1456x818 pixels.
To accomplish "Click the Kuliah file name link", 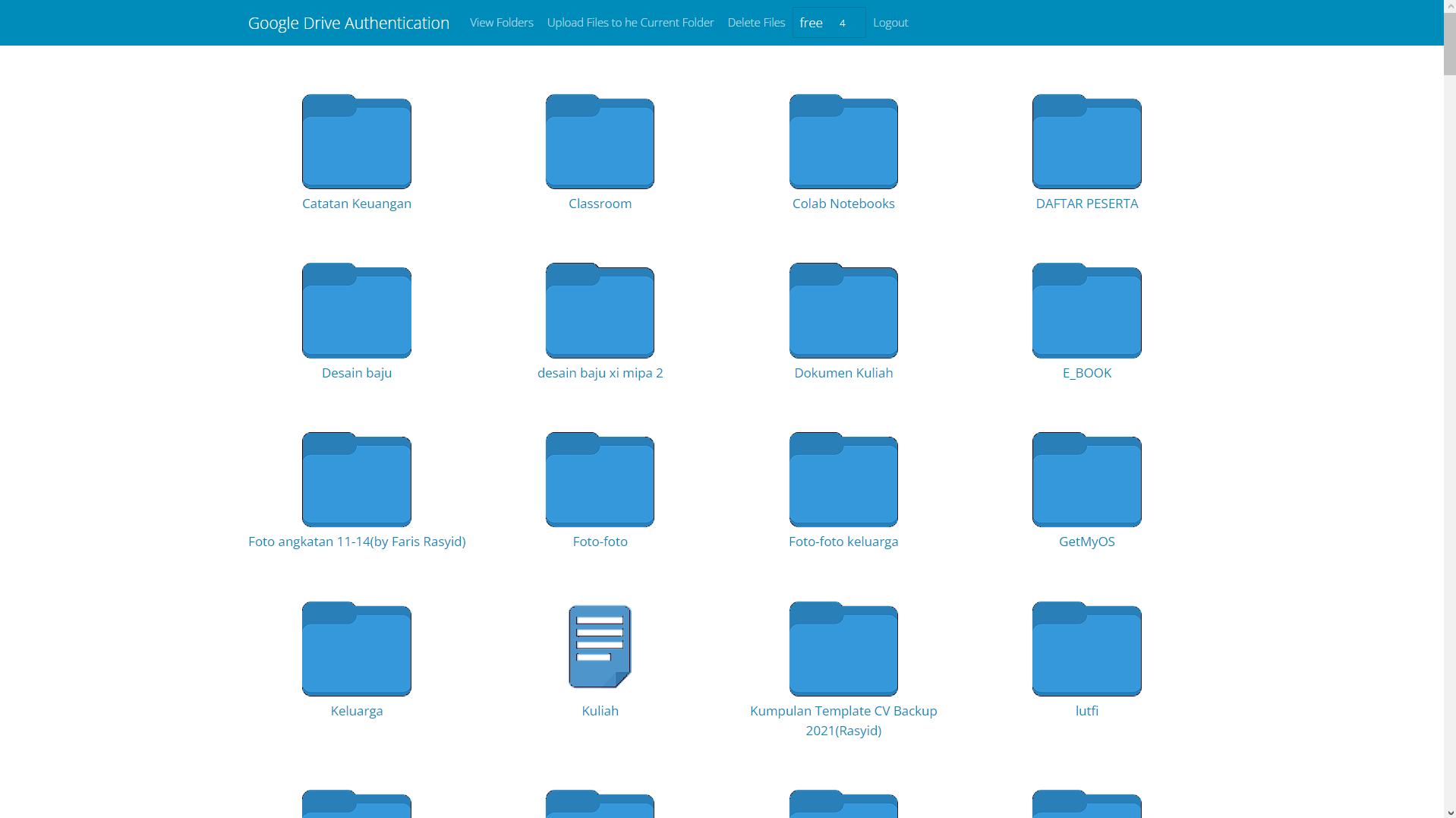I will click(x=600, y=711).
